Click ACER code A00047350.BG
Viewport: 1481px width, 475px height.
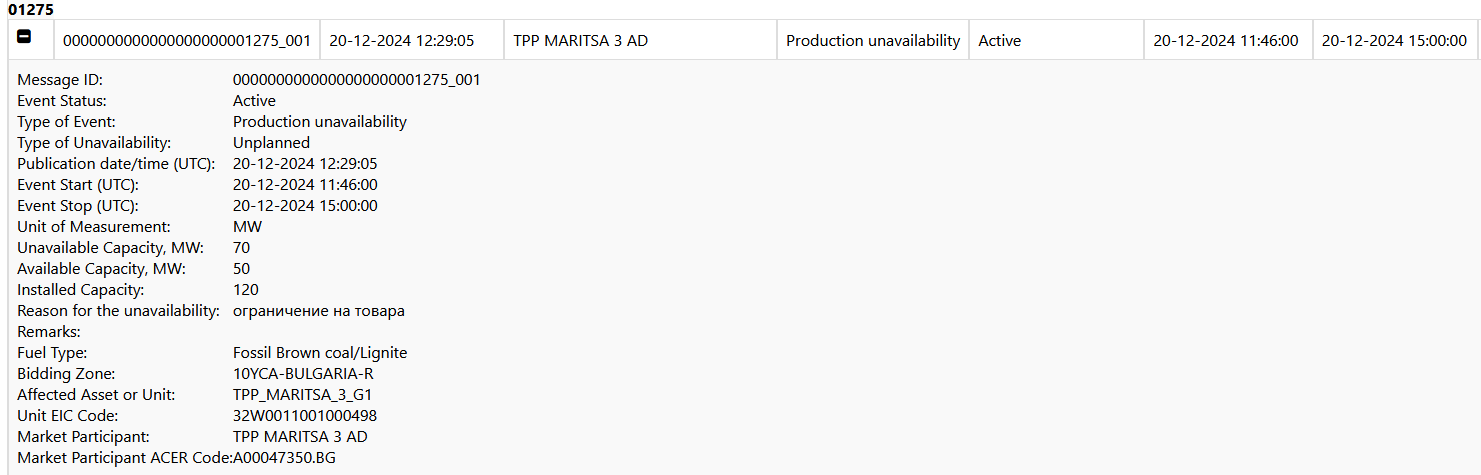point(284,458)
